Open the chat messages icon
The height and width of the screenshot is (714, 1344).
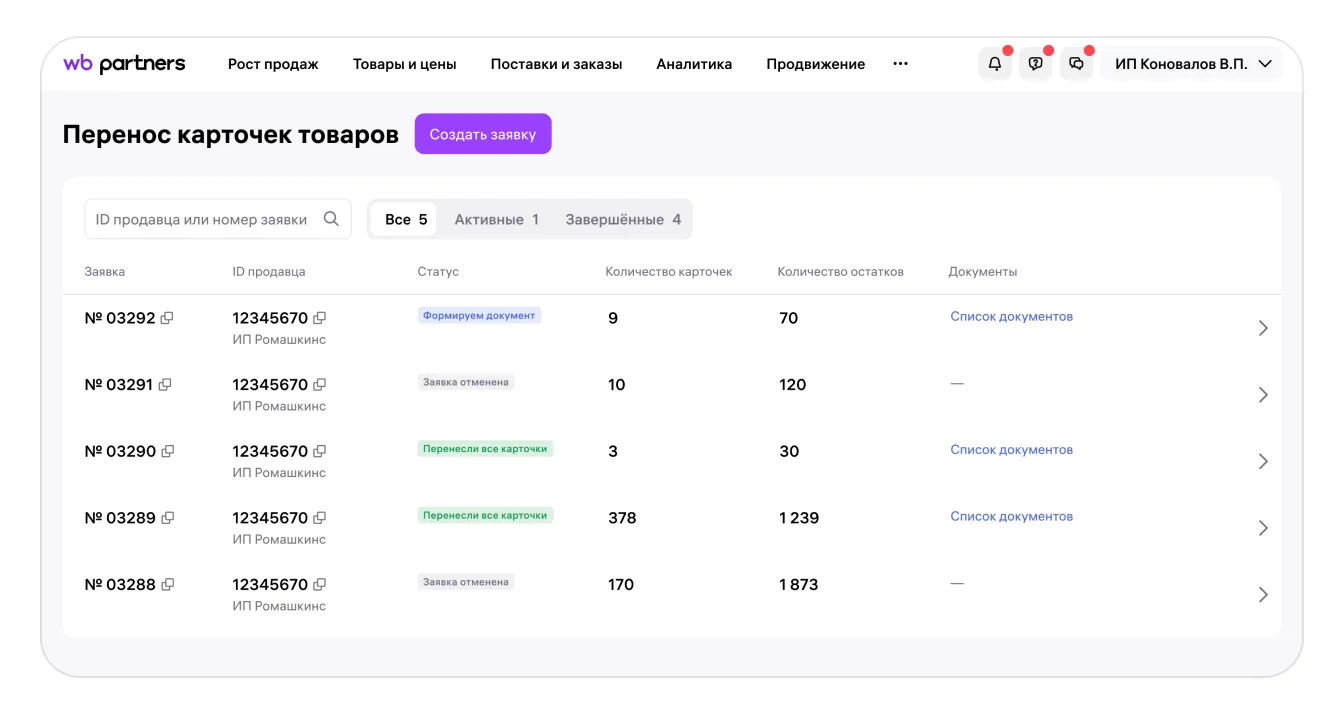(1076, 63)
